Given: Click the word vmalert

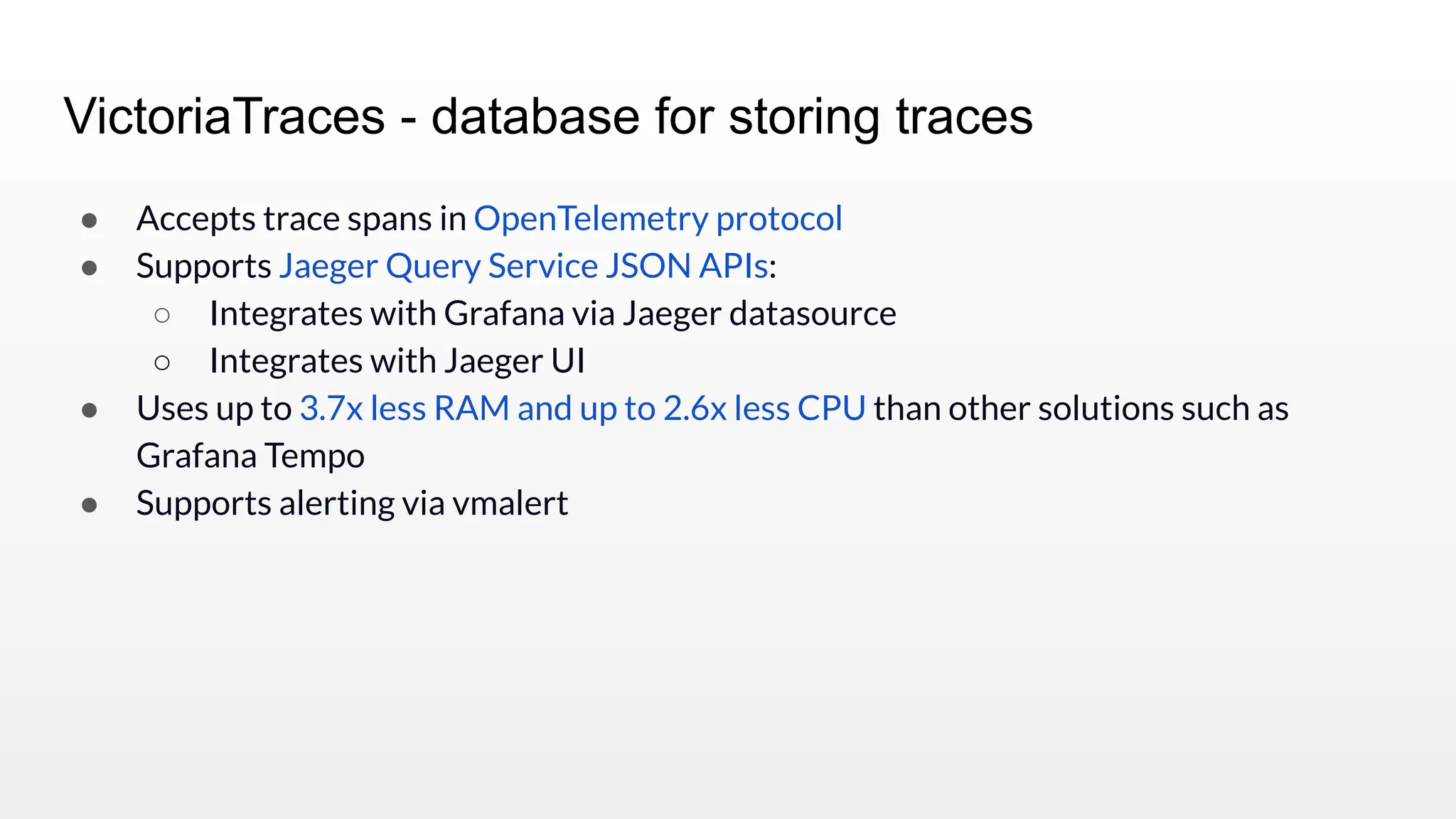Looking at the screenshot, I should tap(510, 503).
